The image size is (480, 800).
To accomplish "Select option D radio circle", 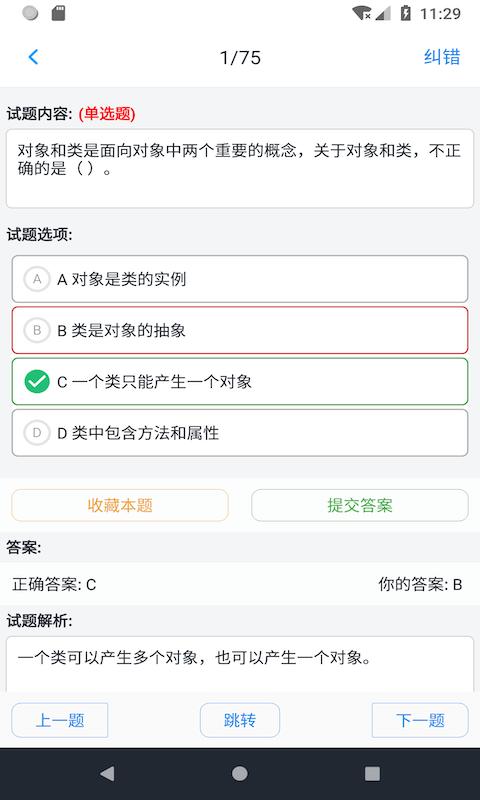I will tap(37, 433).
